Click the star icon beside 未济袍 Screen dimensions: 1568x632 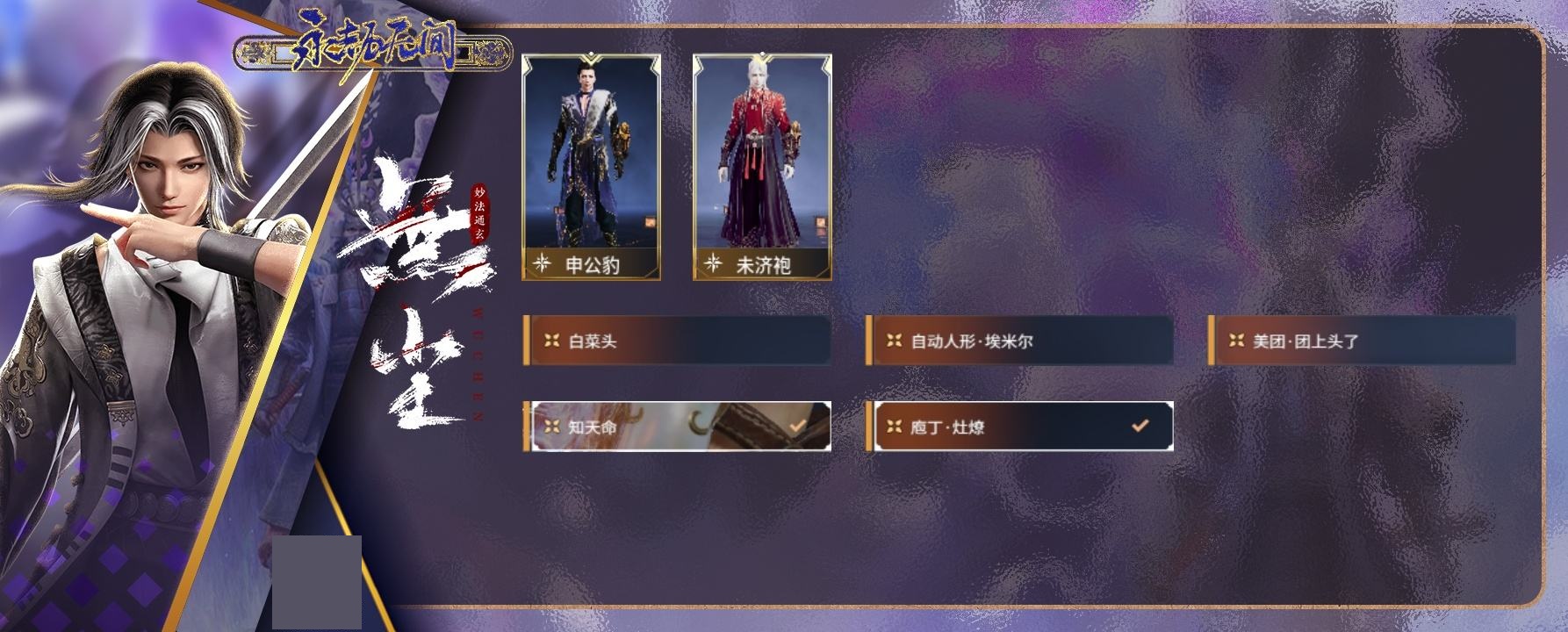(x=713, y=263)
